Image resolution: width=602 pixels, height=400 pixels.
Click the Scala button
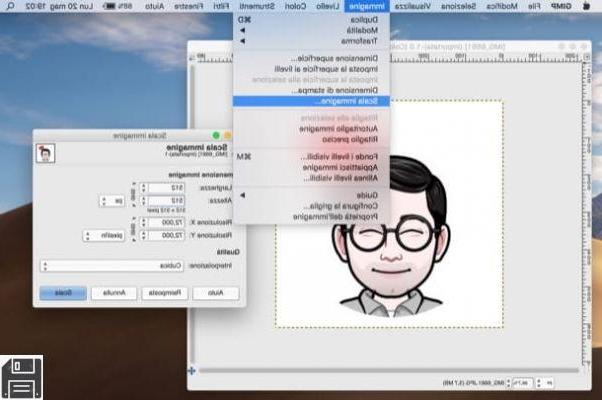click(x=63, y=293)
